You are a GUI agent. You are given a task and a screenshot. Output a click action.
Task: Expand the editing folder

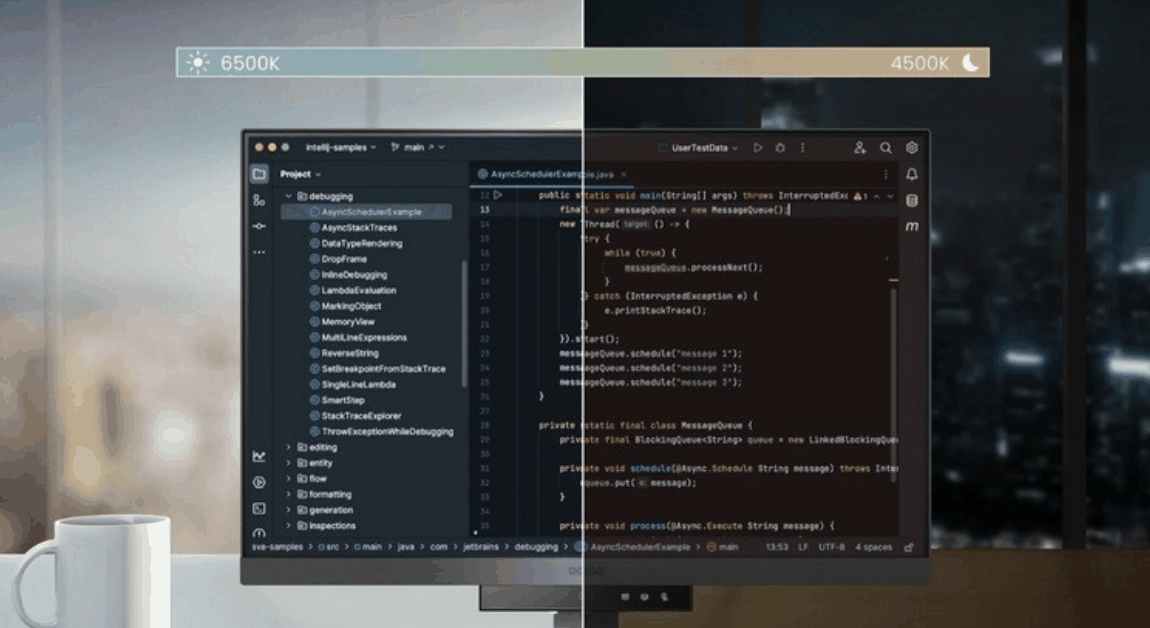[289, 448]
